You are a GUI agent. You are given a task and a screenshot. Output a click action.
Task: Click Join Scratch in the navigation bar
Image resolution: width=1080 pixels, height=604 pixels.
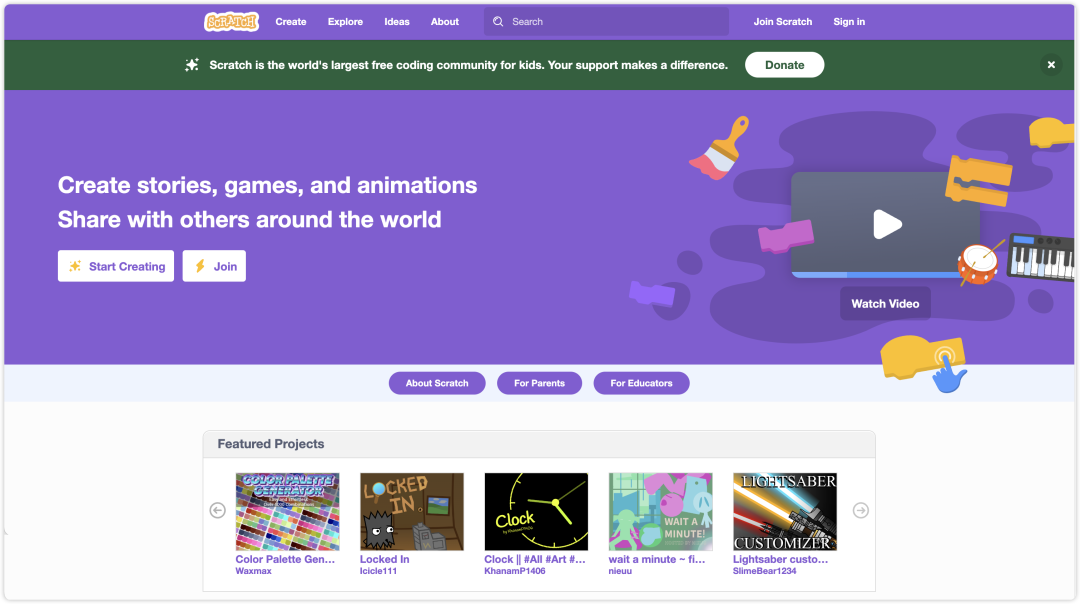pos(782,22)
